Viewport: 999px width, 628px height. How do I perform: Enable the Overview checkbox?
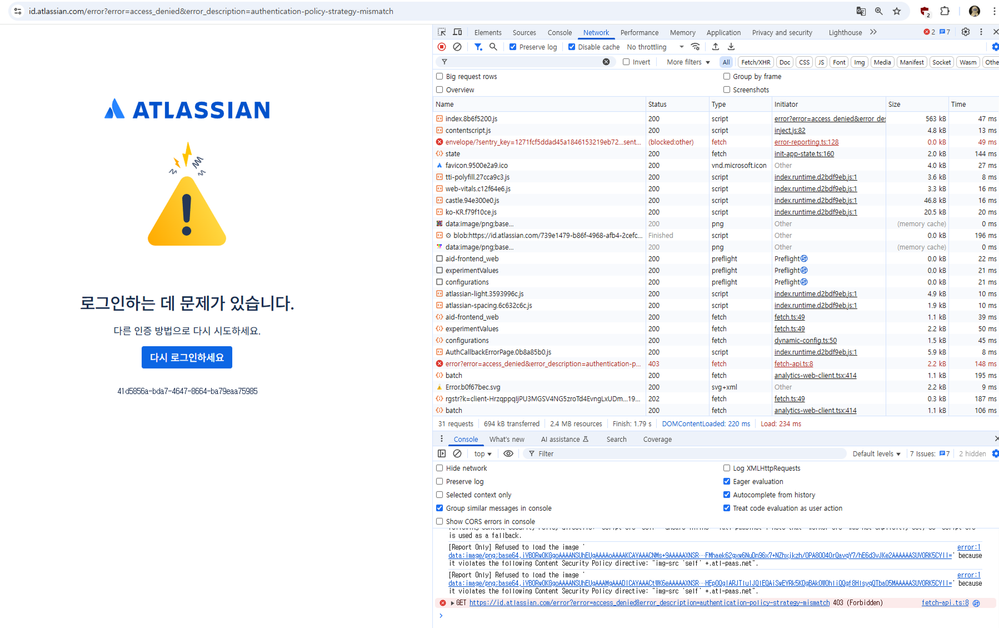tap(440, 90)
